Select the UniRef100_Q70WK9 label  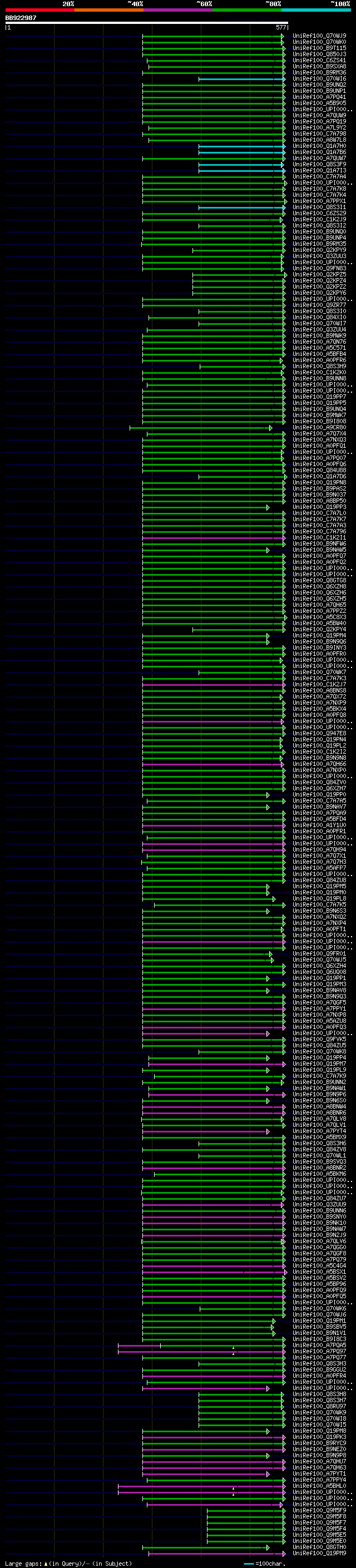(319, 1412)
